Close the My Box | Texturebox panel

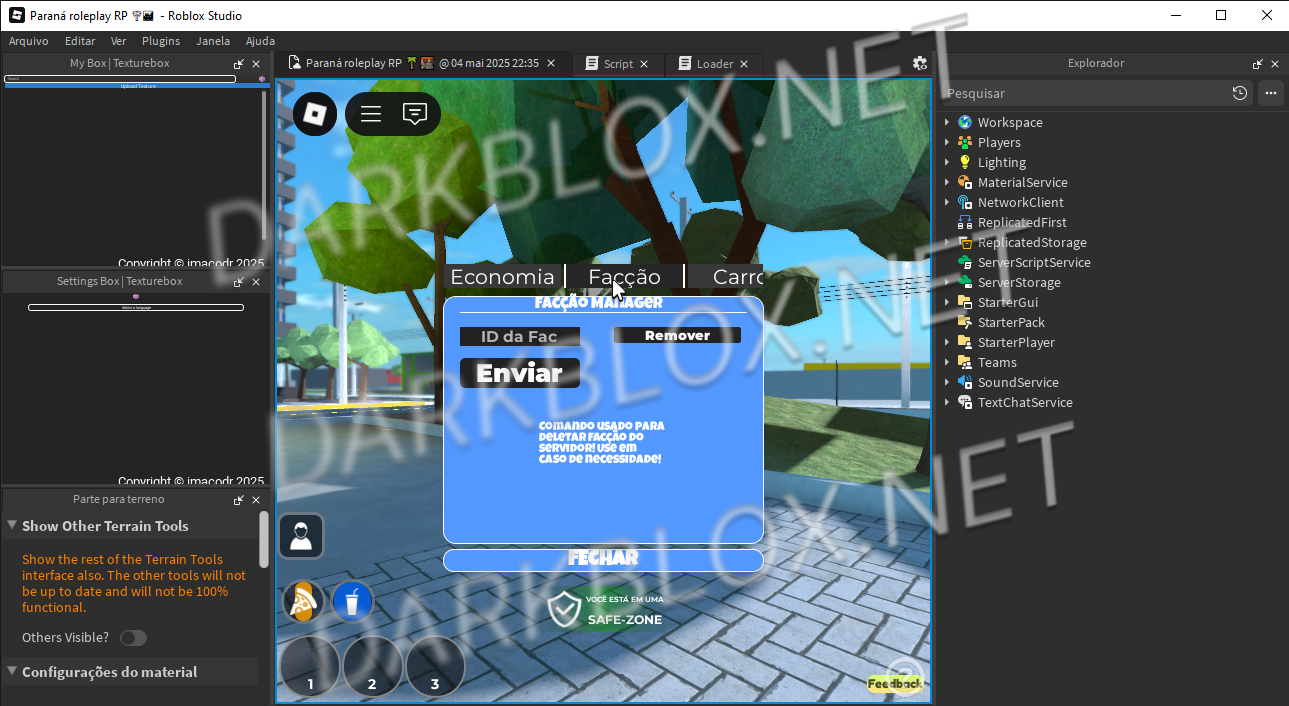tap(256, 64)
